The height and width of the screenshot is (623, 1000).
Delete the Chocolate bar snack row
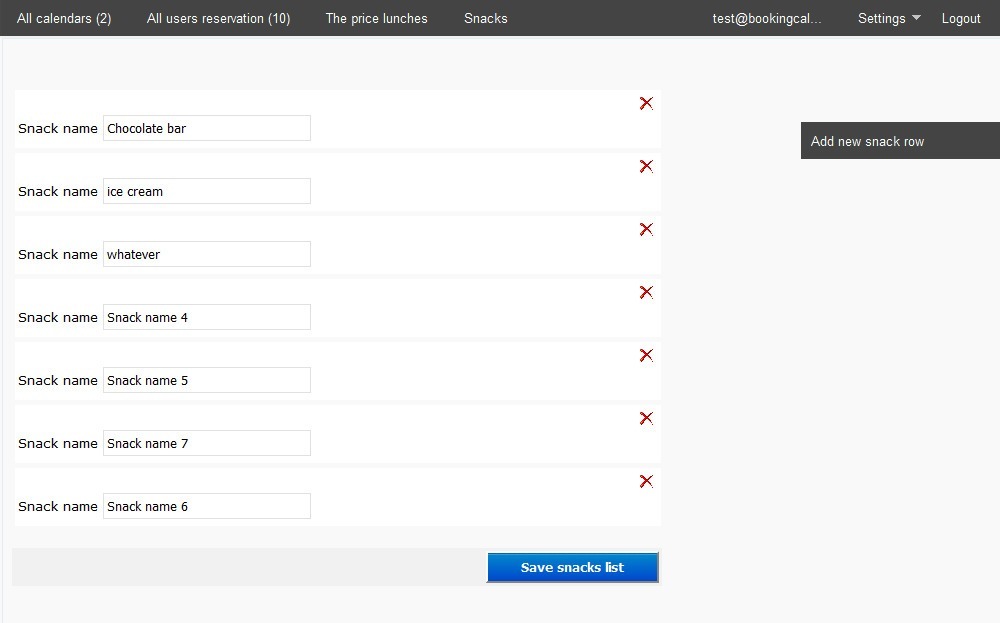pyautogui.click(x=646, y=103)
